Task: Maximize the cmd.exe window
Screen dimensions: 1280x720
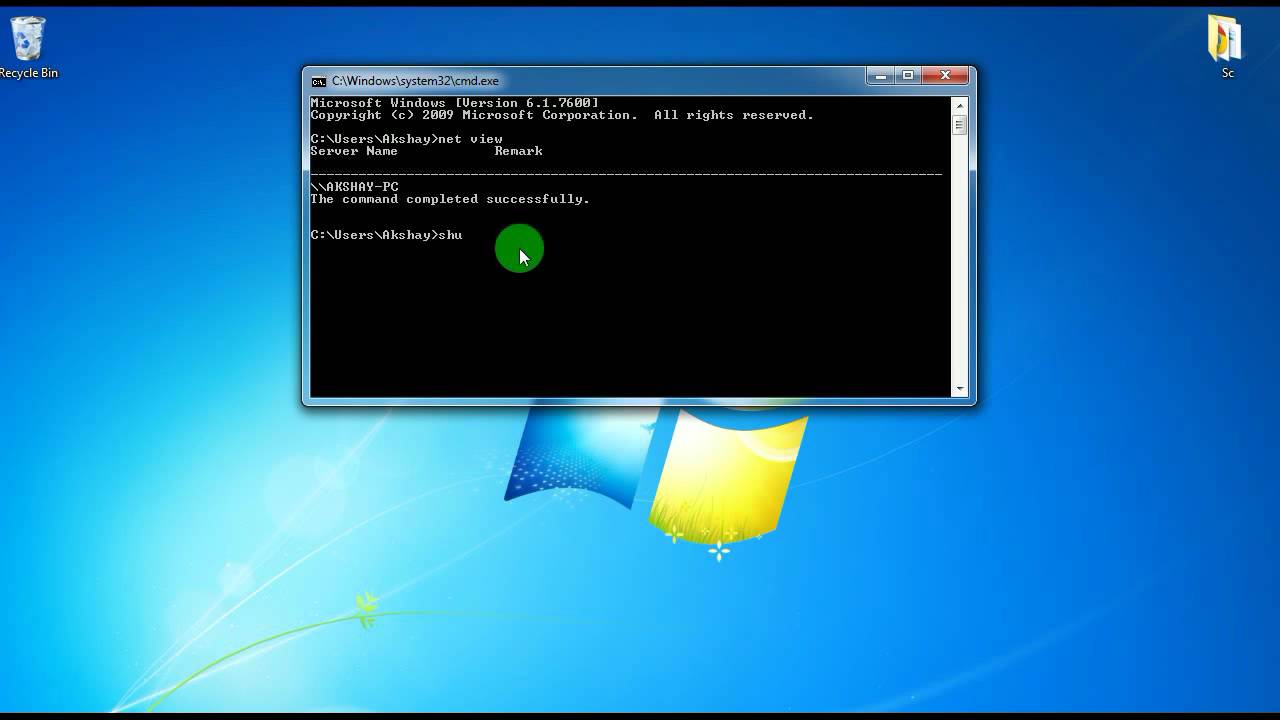Action: (x=908, y=76)
